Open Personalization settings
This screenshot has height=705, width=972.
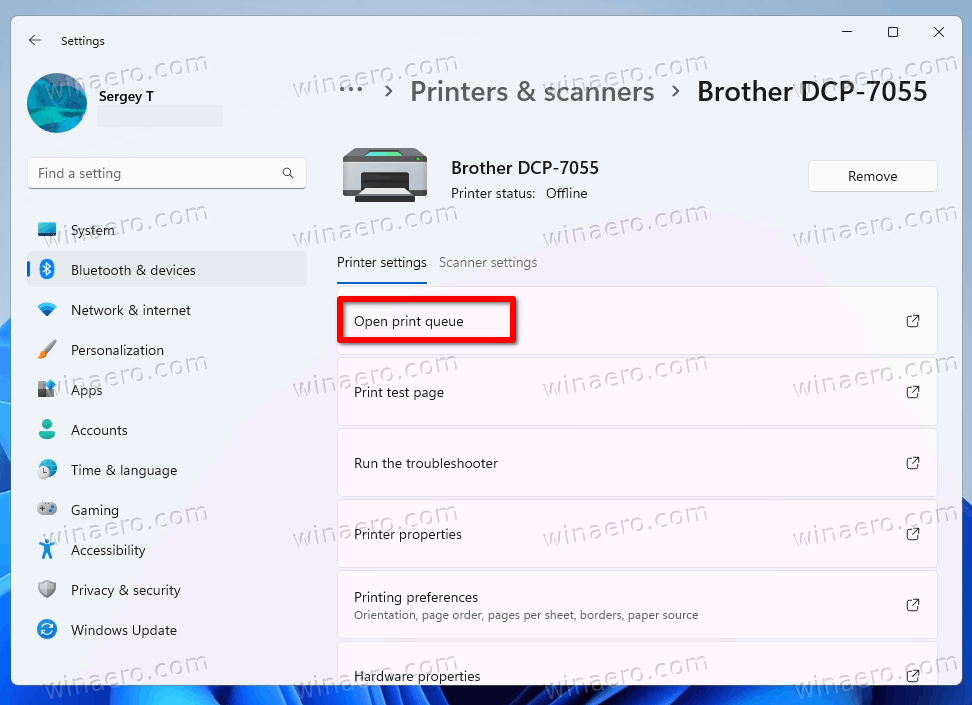167,350
